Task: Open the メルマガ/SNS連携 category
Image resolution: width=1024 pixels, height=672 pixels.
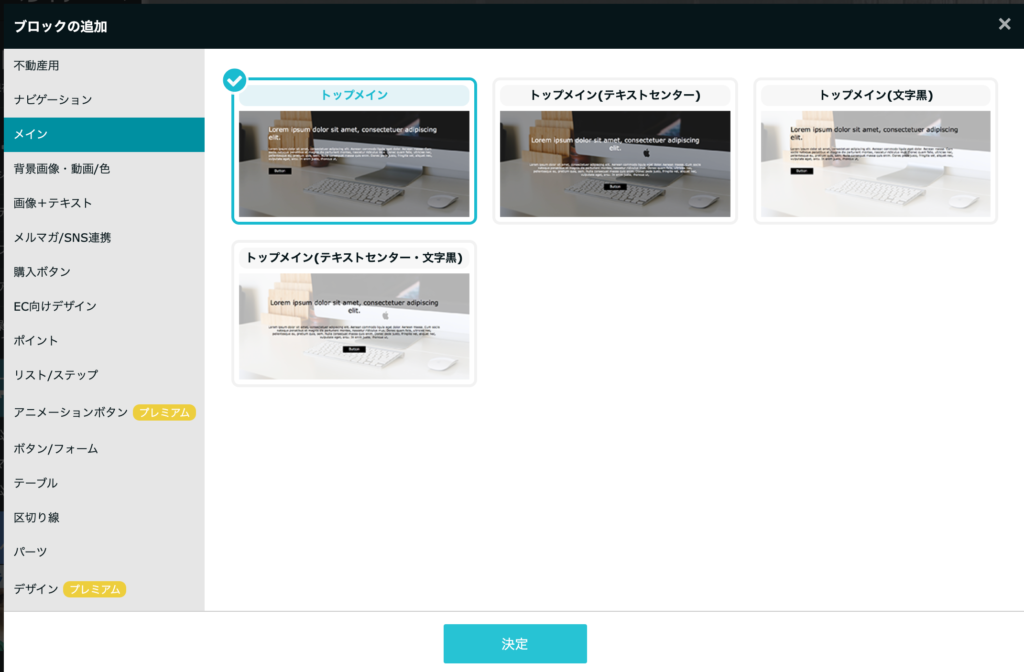Action: (62, 238)
